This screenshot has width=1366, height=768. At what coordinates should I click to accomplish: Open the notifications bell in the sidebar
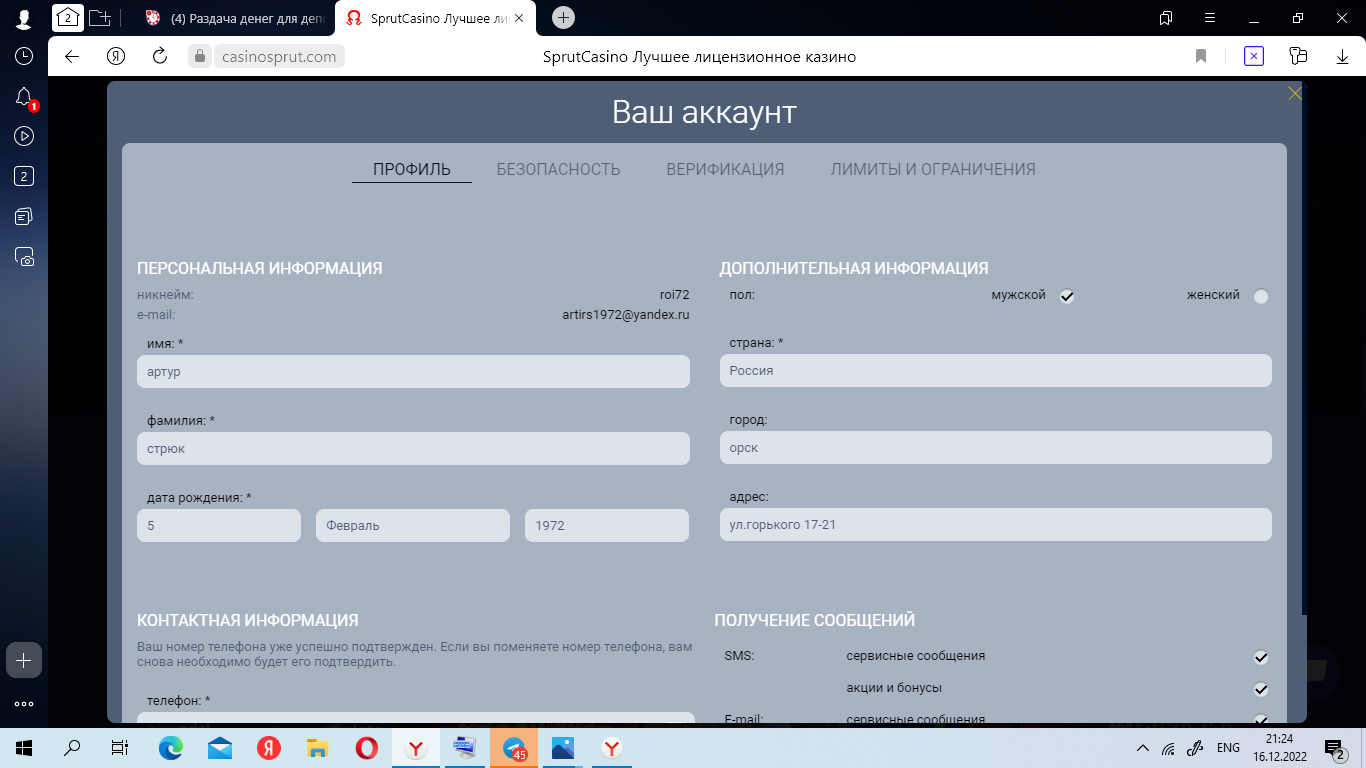[x=24, y=97]
